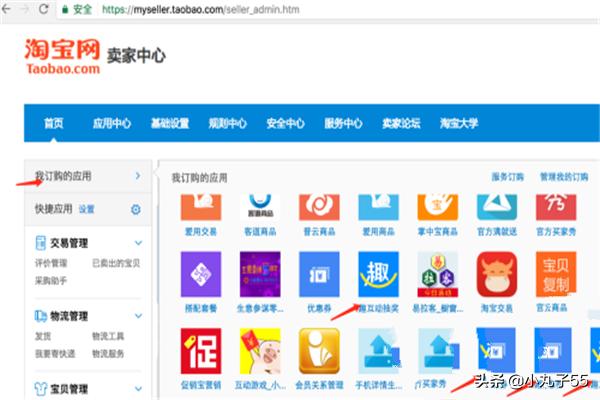600x400 pixels.
Task: Click the 管理我的订购 link
Action: 564,177
